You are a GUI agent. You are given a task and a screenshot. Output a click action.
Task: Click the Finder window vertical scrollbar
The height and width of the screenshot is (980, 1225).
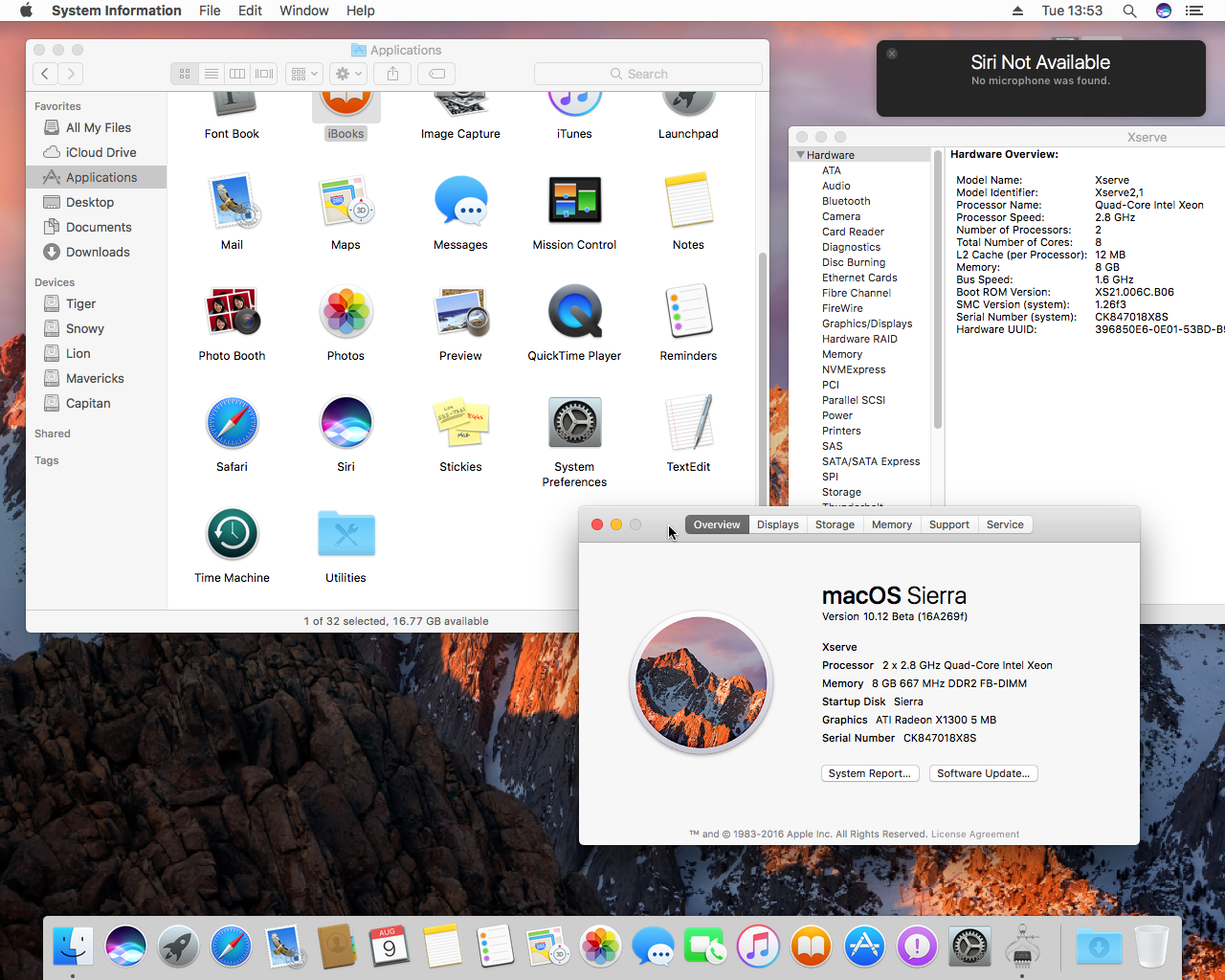tap(763, 378)
